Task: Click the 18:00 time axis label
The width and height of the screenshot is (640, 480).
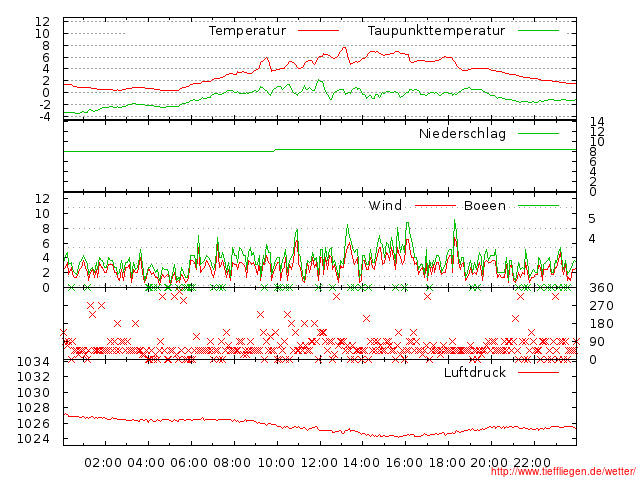Action: [447, 463]
